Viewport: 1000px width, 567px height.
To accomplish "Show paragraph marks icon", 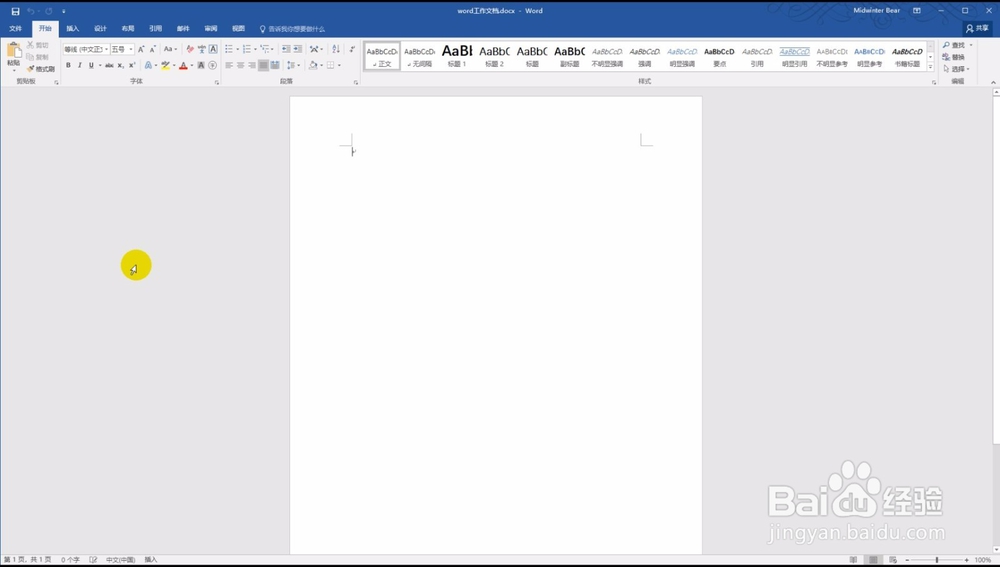I will (x=352, y=49).
